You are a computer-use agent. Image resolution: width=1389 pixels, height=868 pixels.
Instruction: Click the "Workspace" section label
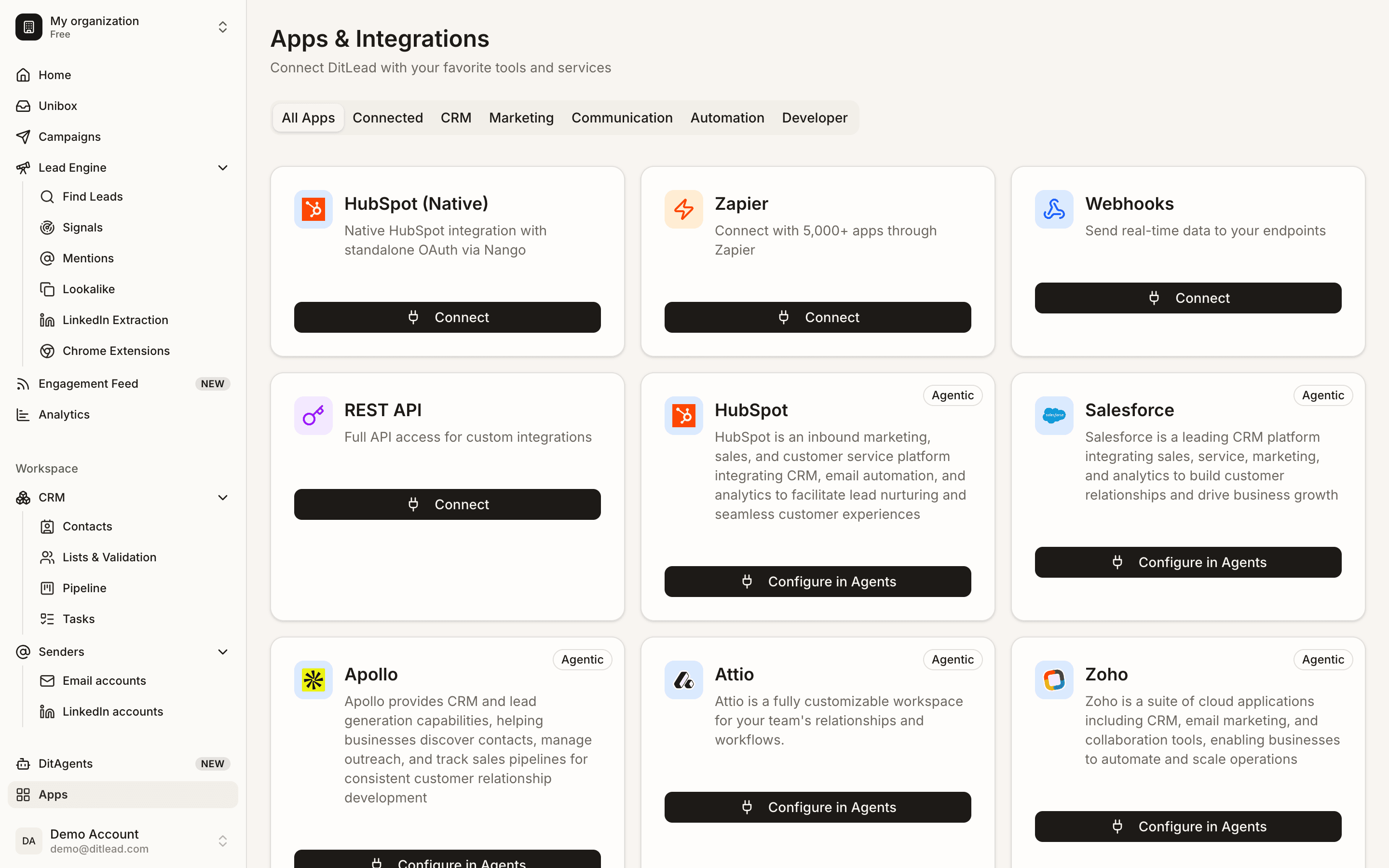46,469
